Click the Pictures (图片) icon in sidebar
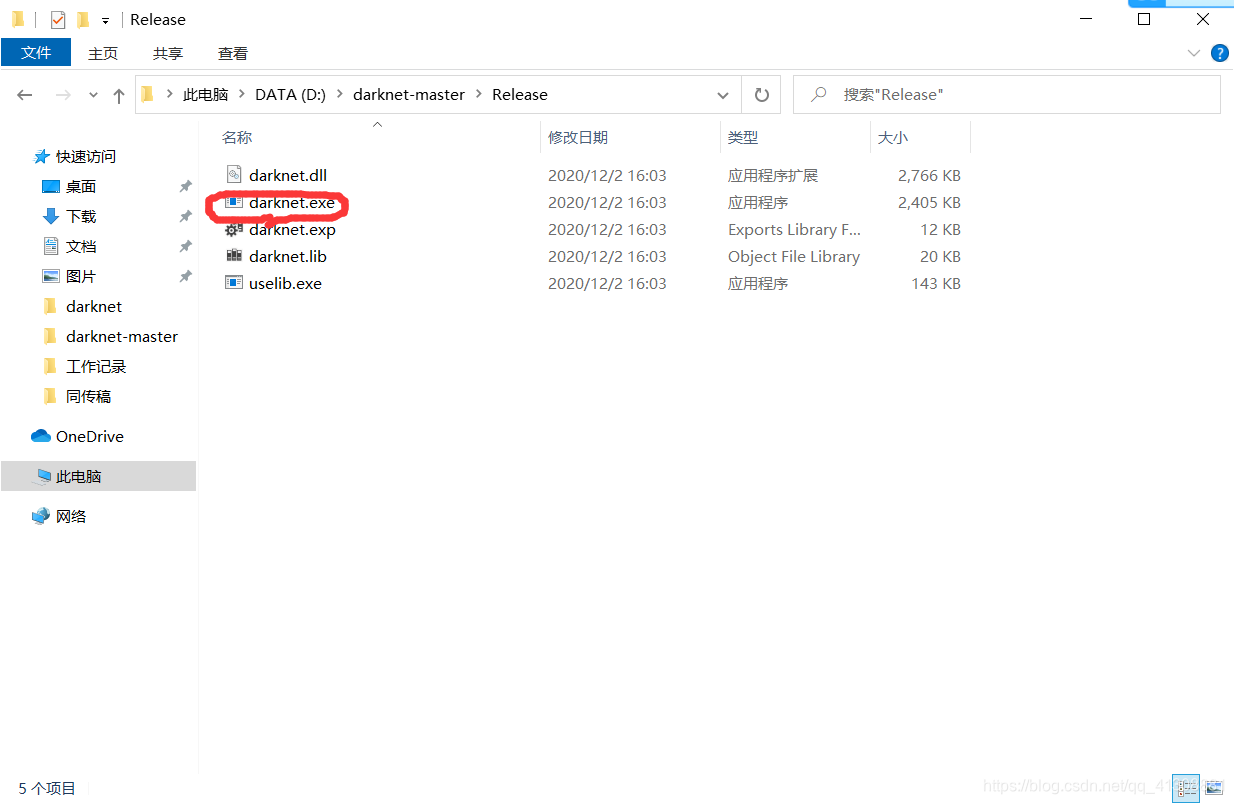 click(51, 276)
